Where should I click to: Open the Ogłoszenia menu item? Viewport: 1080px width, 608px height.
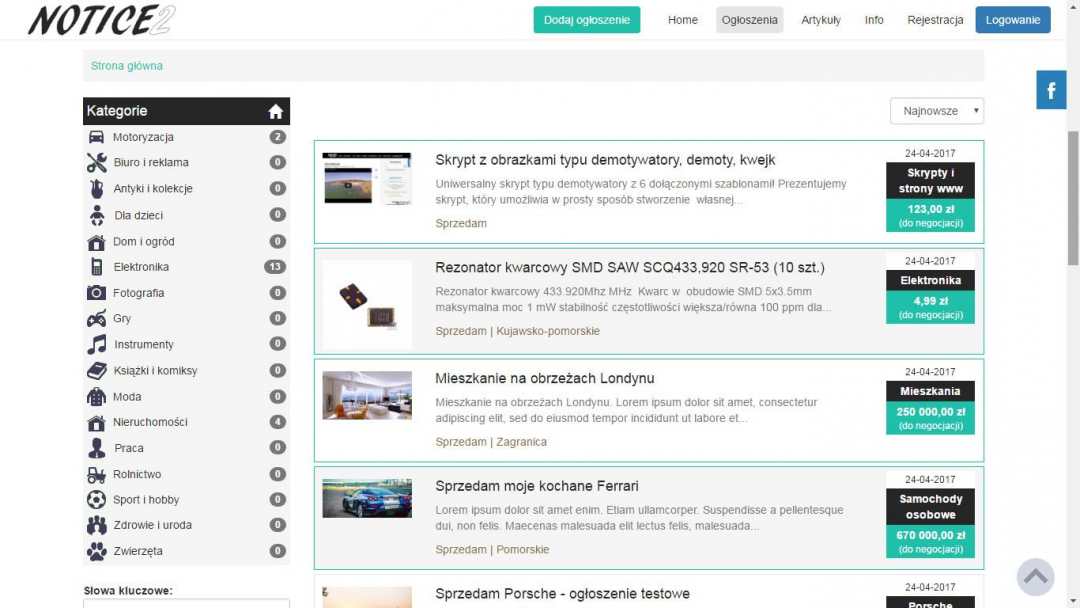(749, 20)
